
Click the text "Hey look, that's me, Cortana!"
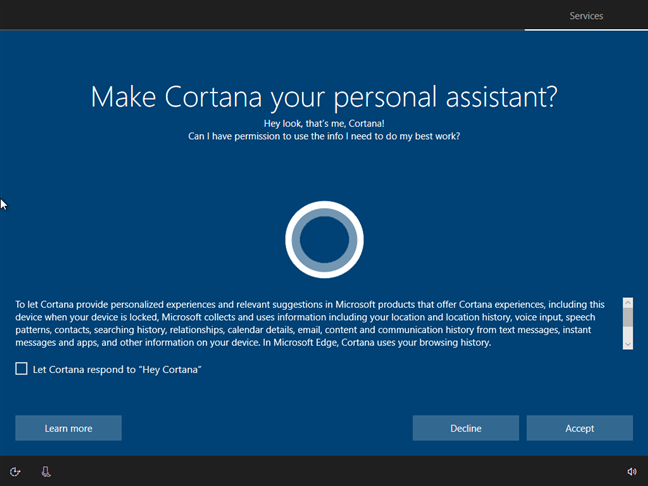(324, 123)
